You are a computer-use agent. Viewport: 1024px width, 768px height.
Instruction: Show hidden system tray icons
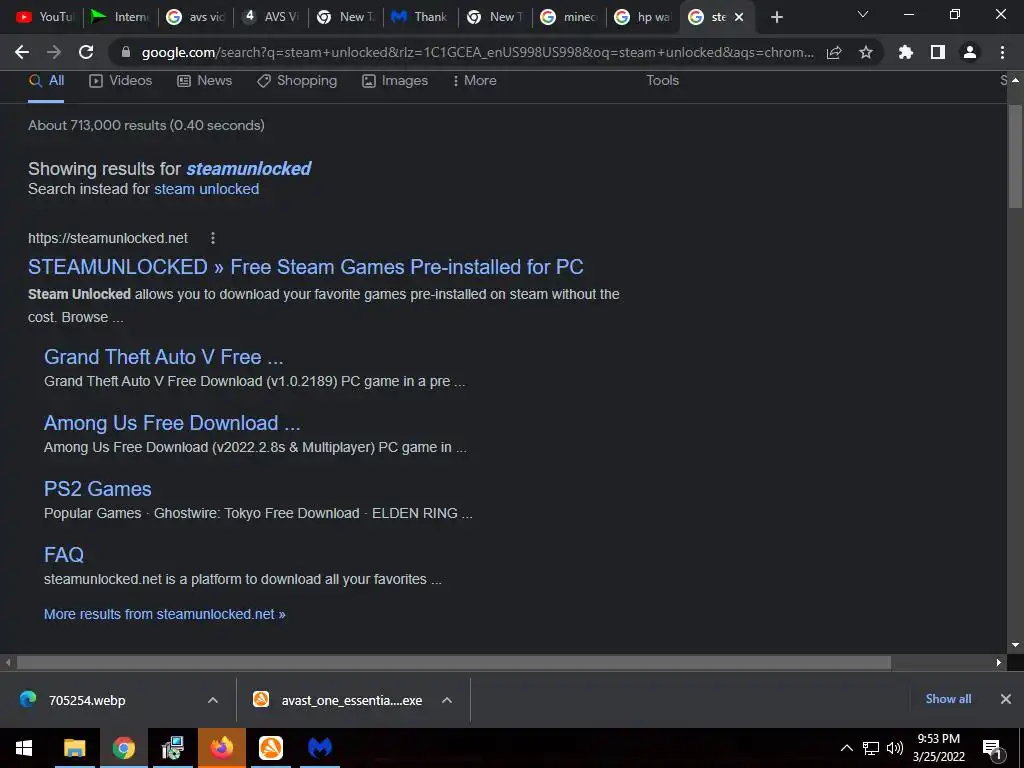(x=846, y=748)
